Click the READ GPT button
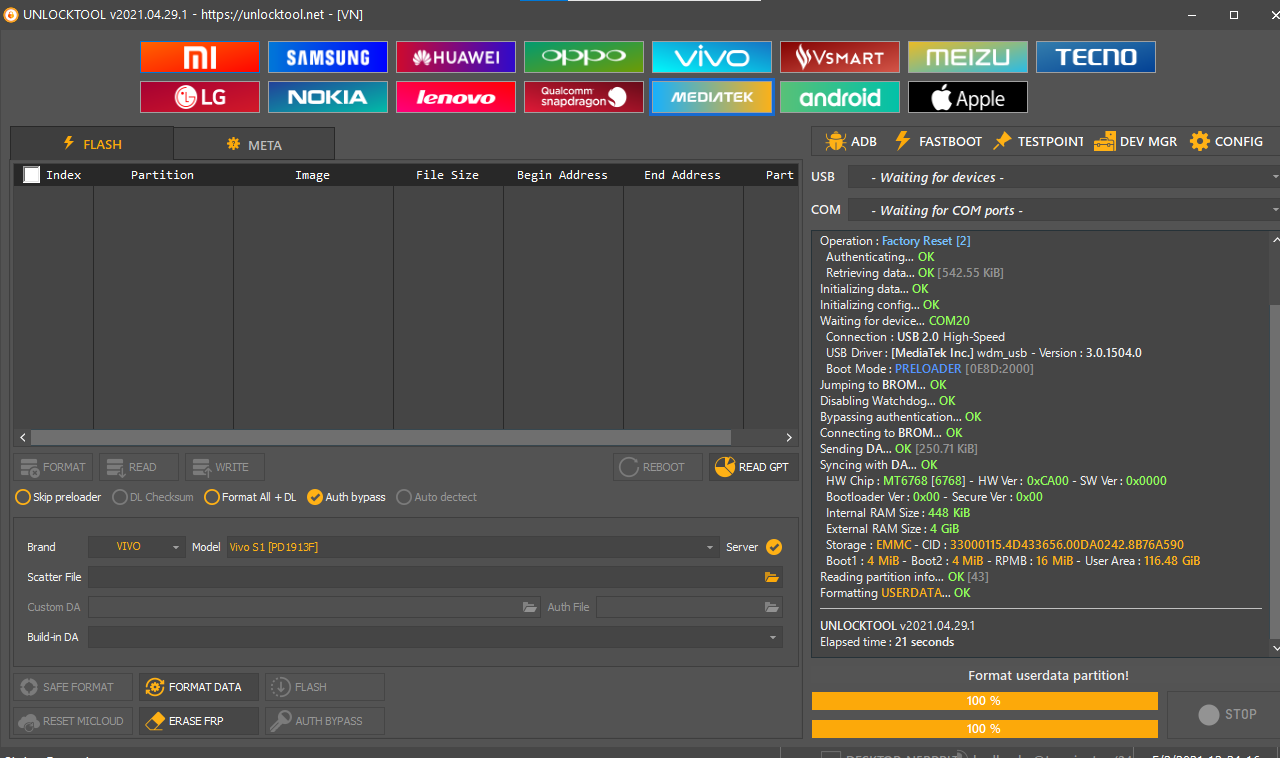This screenshot has height=758, width=1280. point(754,467)
